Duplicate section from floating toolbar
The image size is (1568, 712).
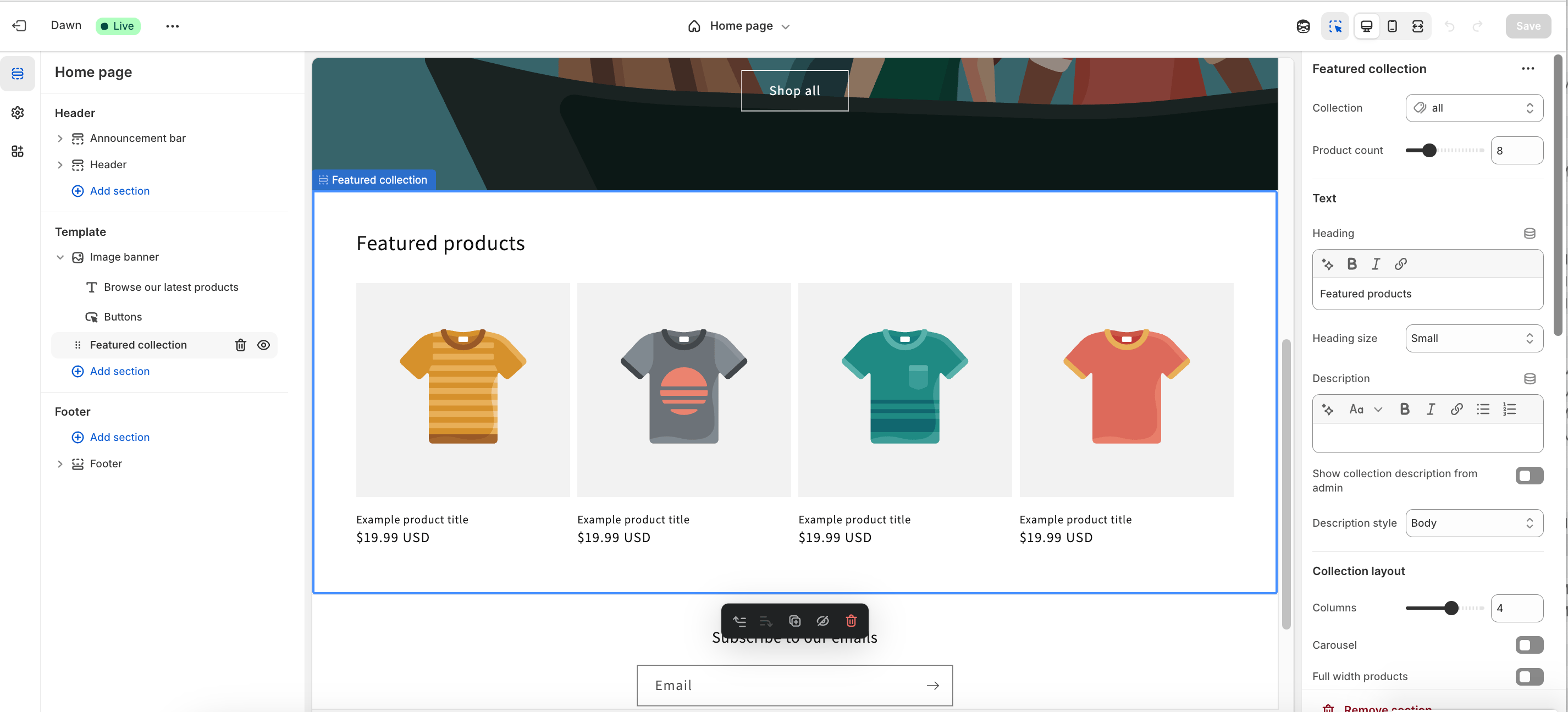pyautogui.click(x=794, y=621)
